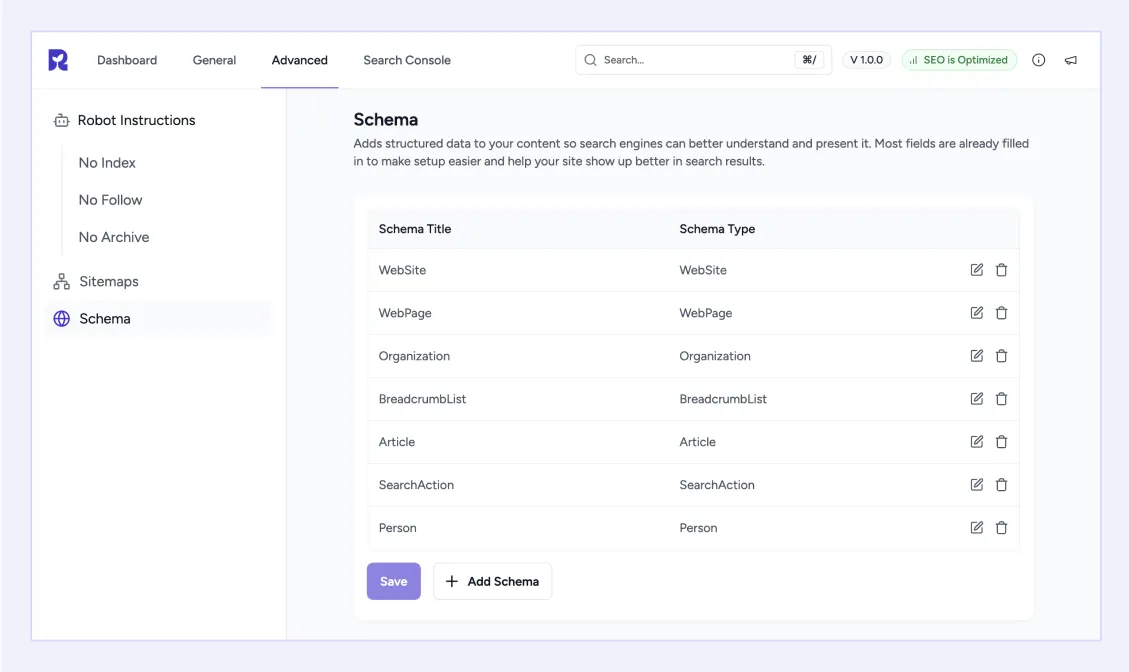This screenshot has width=1129, height=672.
Task: Click Person in Schema Type column
Action: click(x=698, y=528)
